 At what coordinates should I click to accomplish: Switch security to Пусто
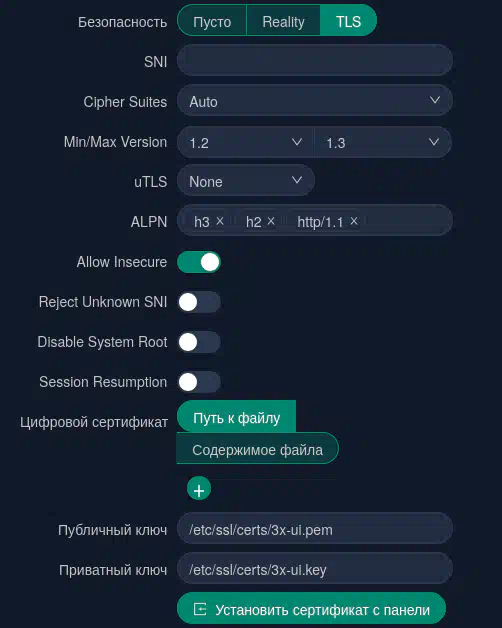tap(212, 21)
